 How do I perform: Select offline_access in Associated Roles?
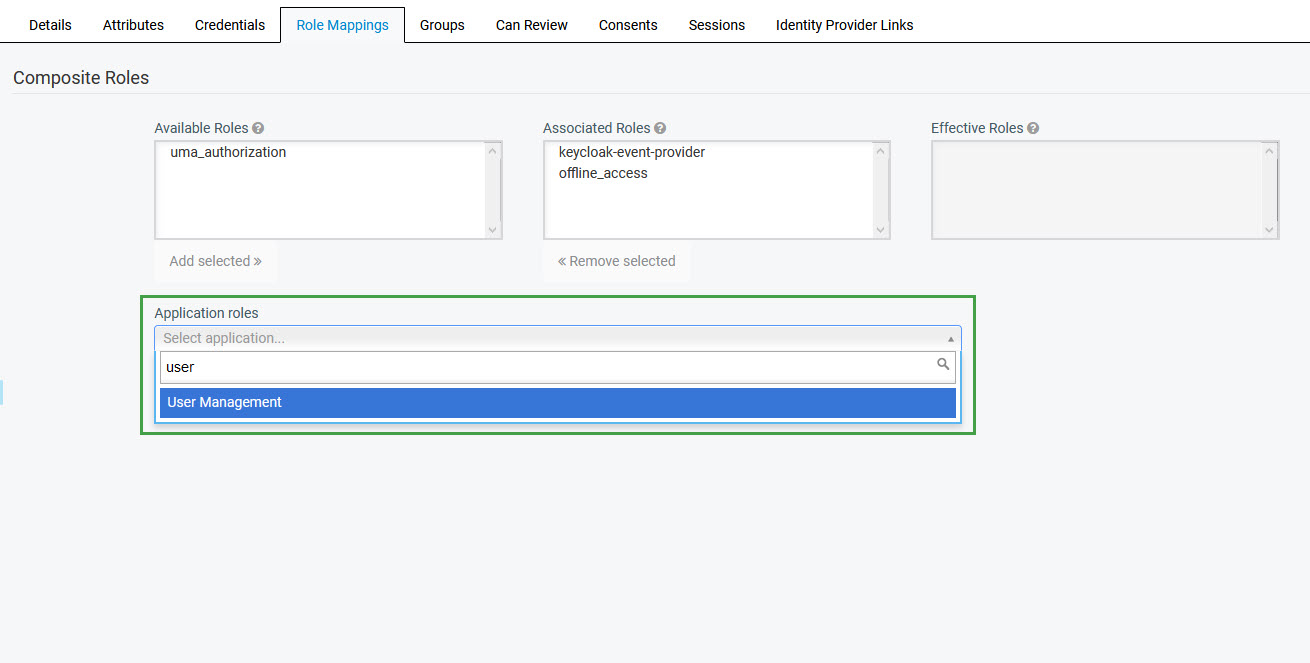(603, 173)
